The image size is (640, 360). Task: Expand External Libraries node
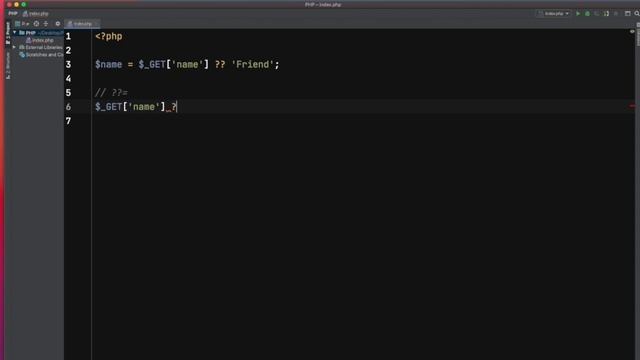point(15,47)
